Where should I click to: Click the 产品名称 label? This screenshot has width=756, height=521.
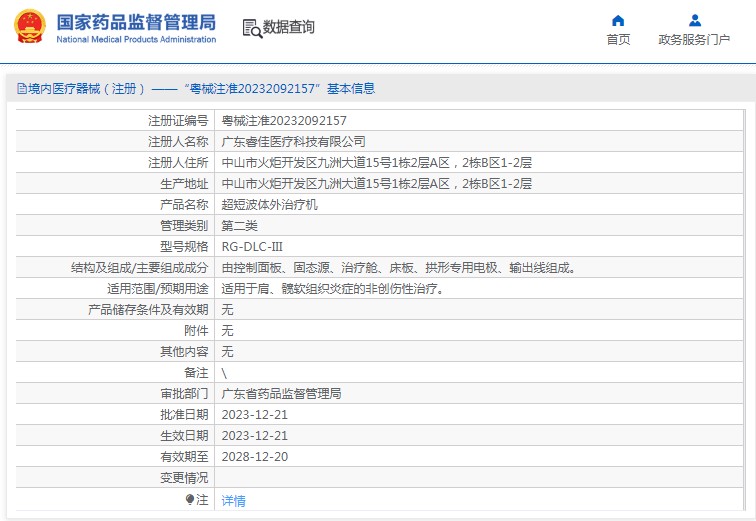(x=184, y=205)
